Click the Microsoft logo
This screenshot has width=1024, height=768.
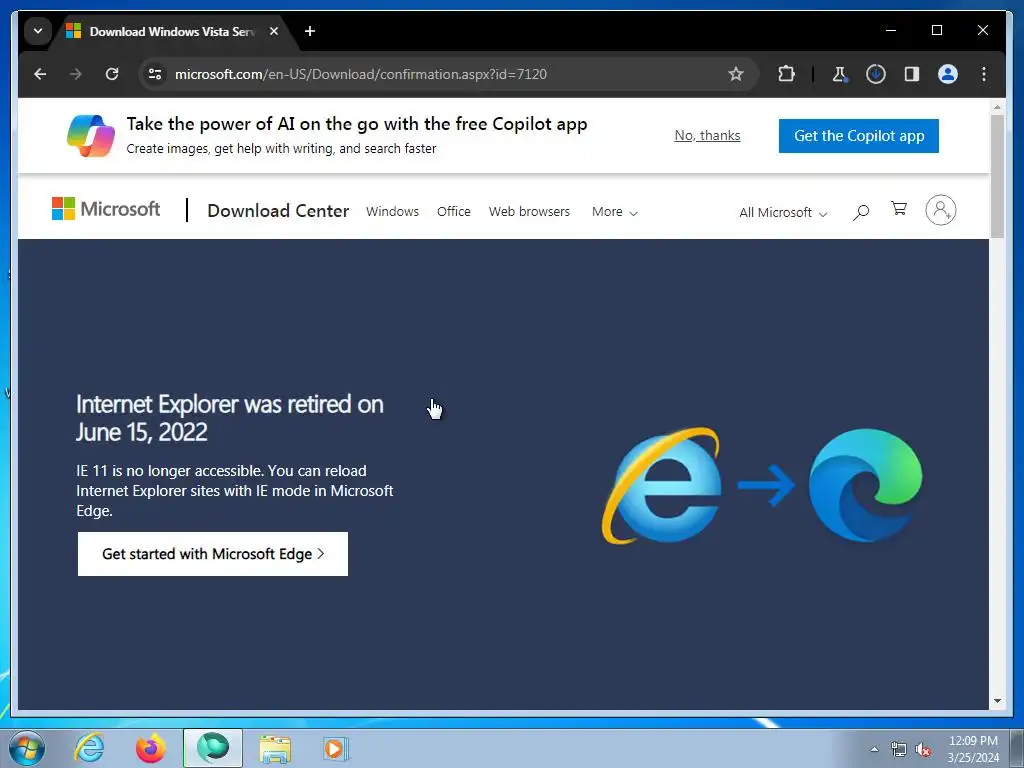106,209
